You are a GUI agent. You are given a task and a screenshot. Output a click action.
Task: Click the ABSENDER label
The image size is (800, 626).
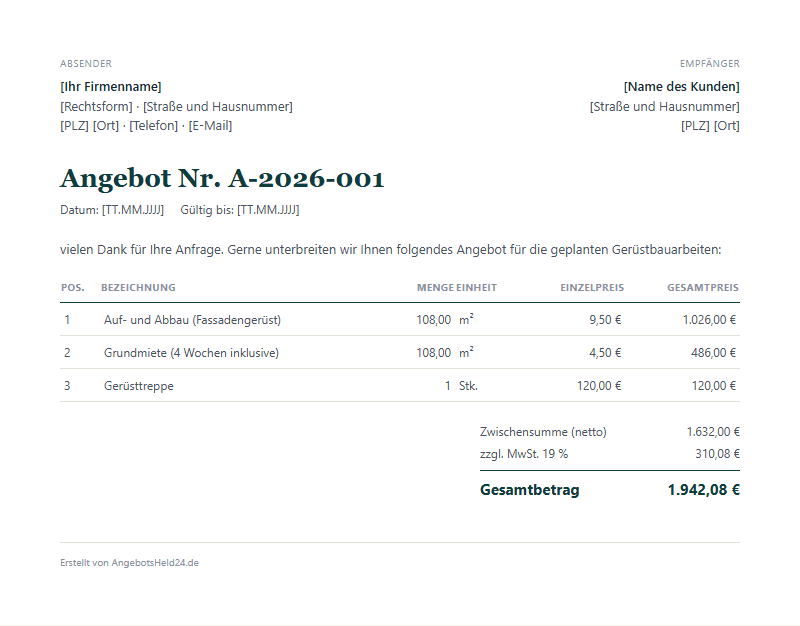[86, 64]
